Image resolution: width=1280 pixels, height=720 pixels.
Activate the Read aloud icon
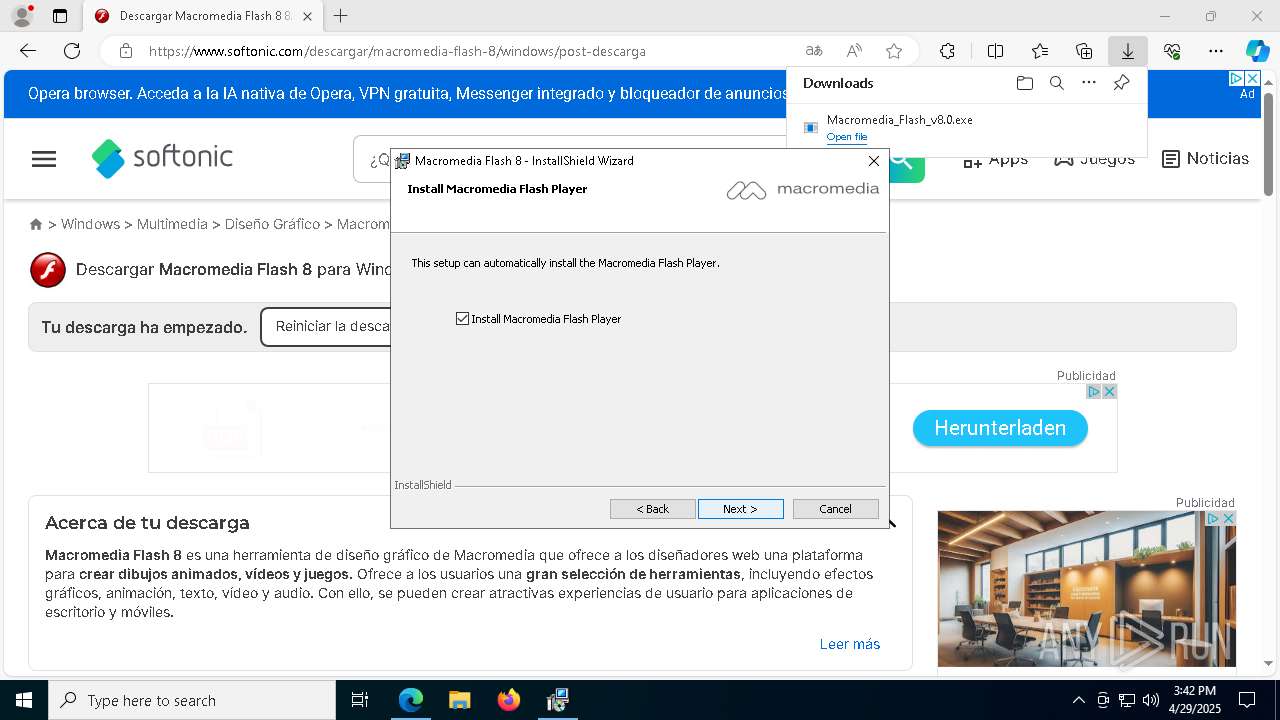[854, 51]
